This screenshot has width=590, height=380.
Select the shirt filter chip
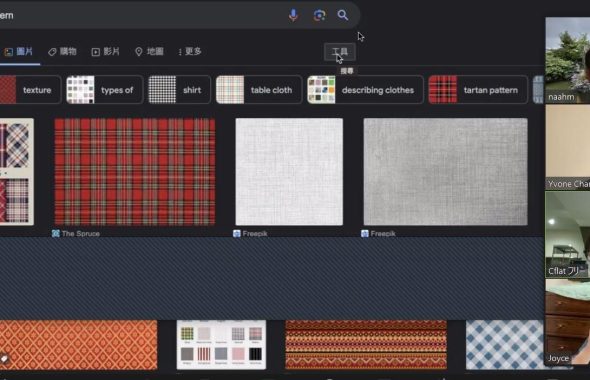click(179, 90)
